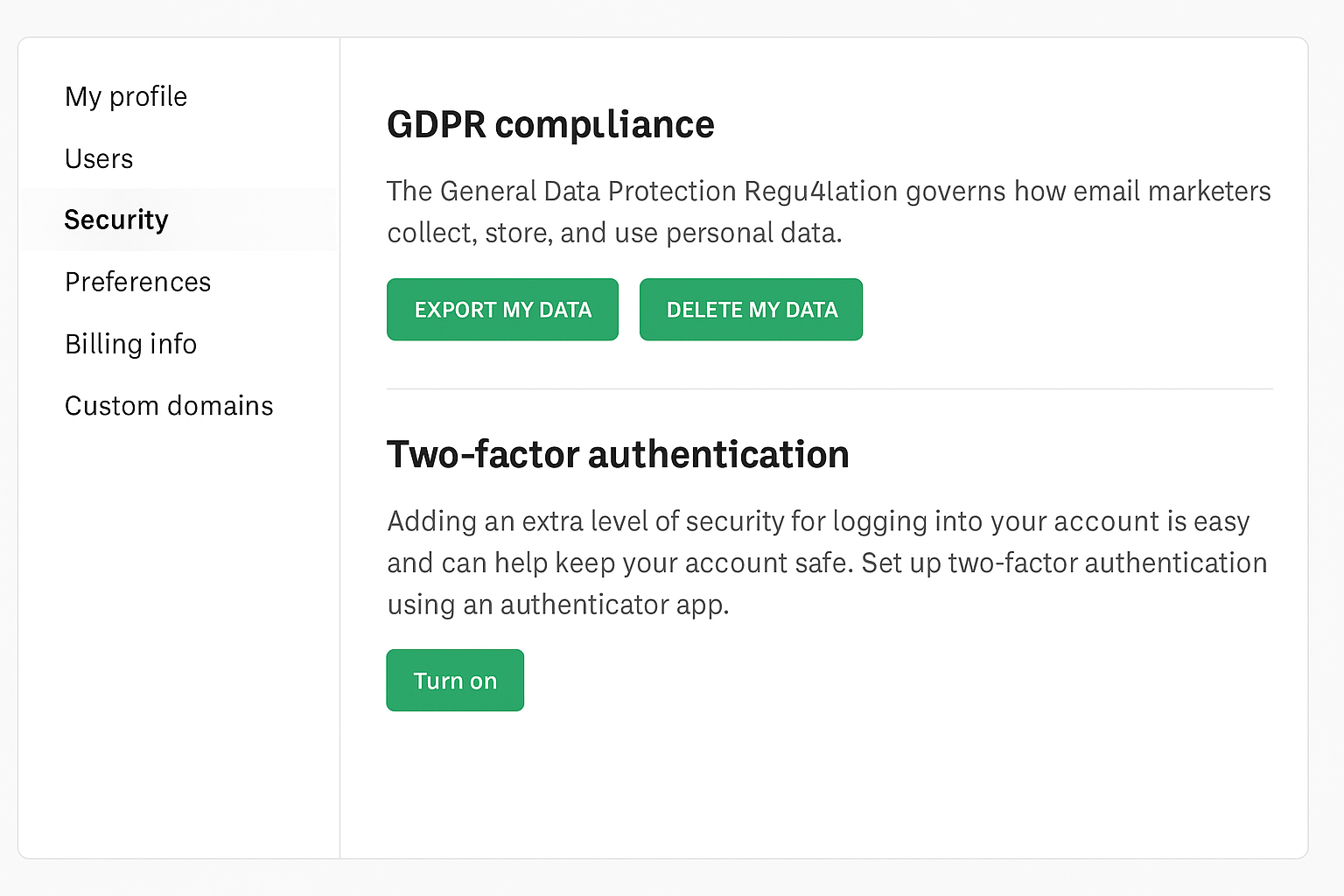The height and width of the screenshot is (896, 1344).
Task: Click the Two-factor authentication heading
Action: [x=618, y=454]
